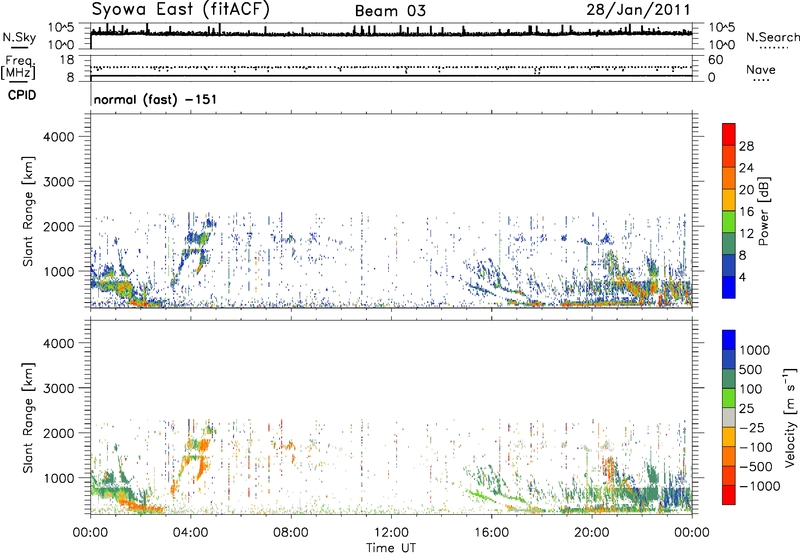
Task: Click the 'N.Search' legend label
Action: (773, 37)
